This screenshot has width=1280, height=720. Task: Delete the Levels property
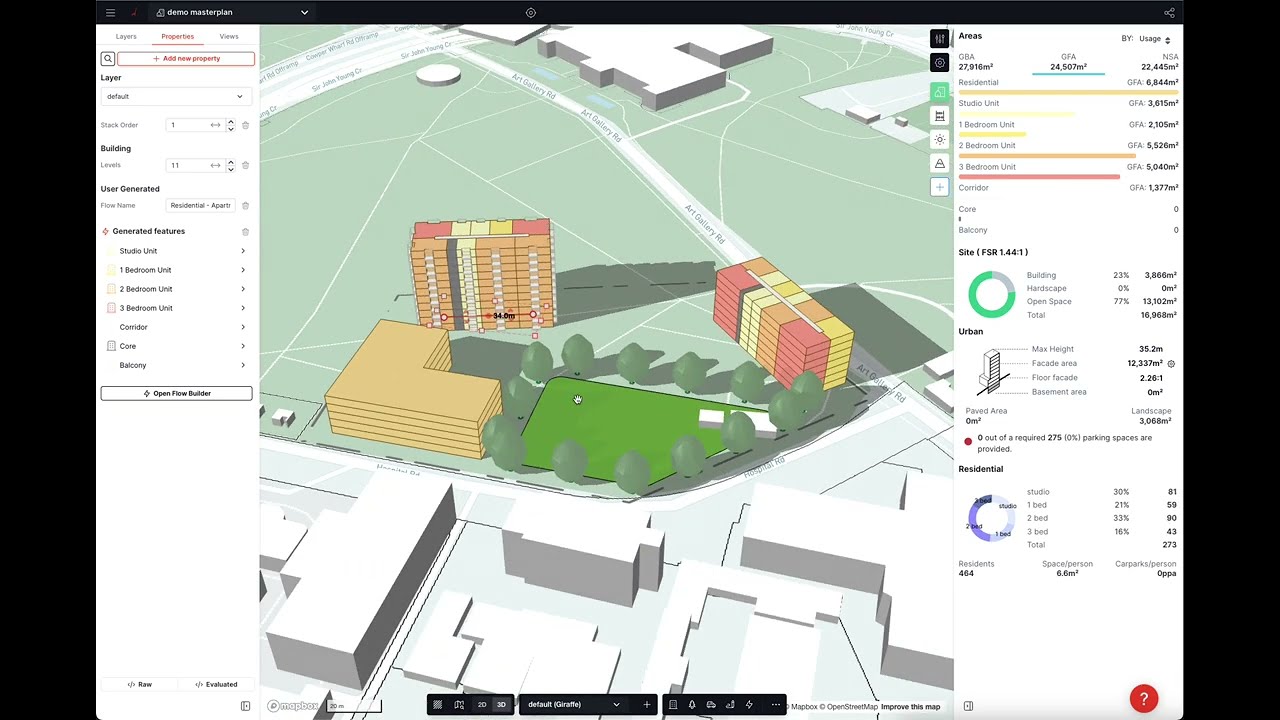click(245, 165)
